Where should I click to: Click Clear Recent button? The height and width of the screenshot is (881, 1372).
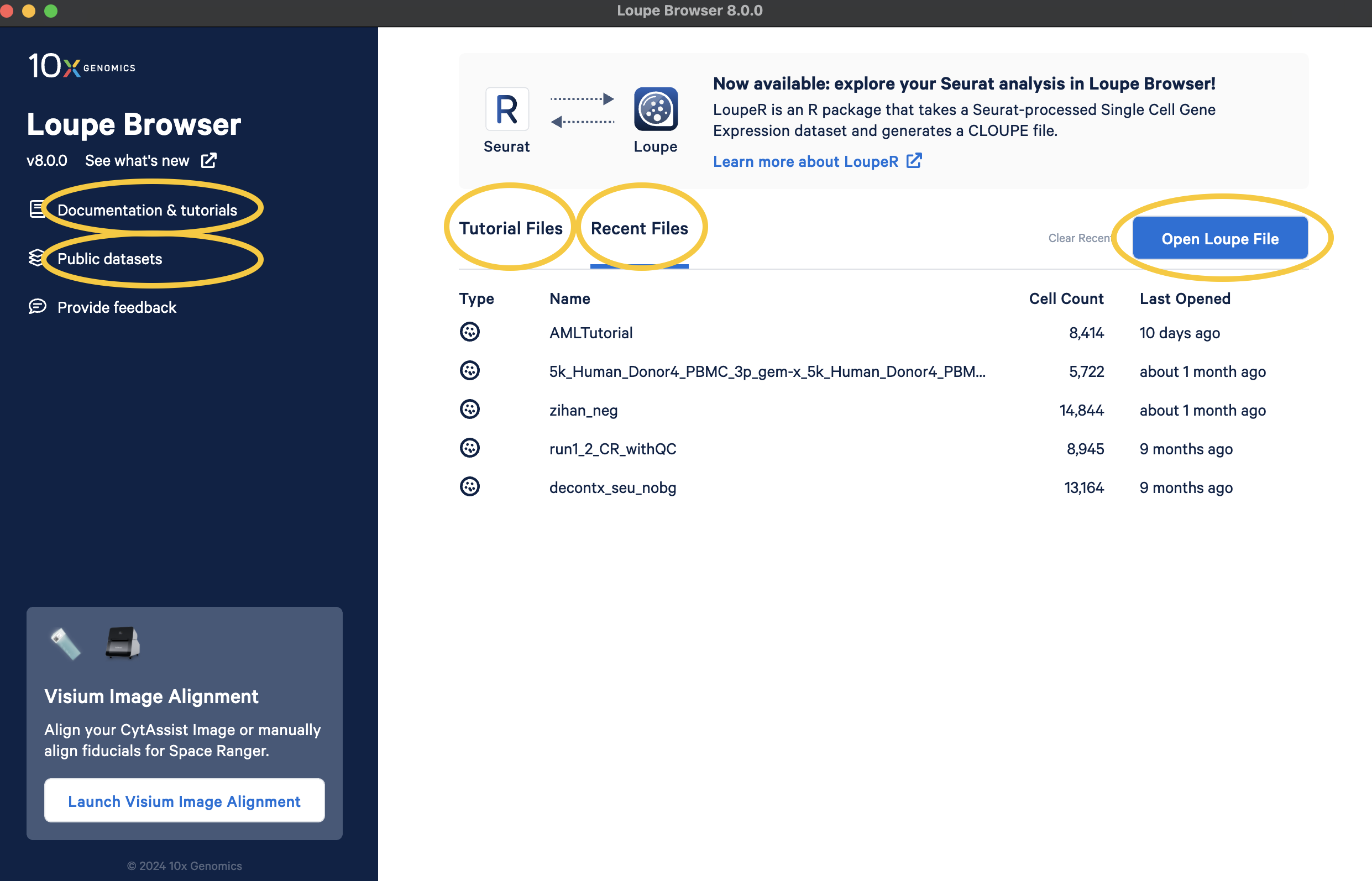coord(1080,238)
